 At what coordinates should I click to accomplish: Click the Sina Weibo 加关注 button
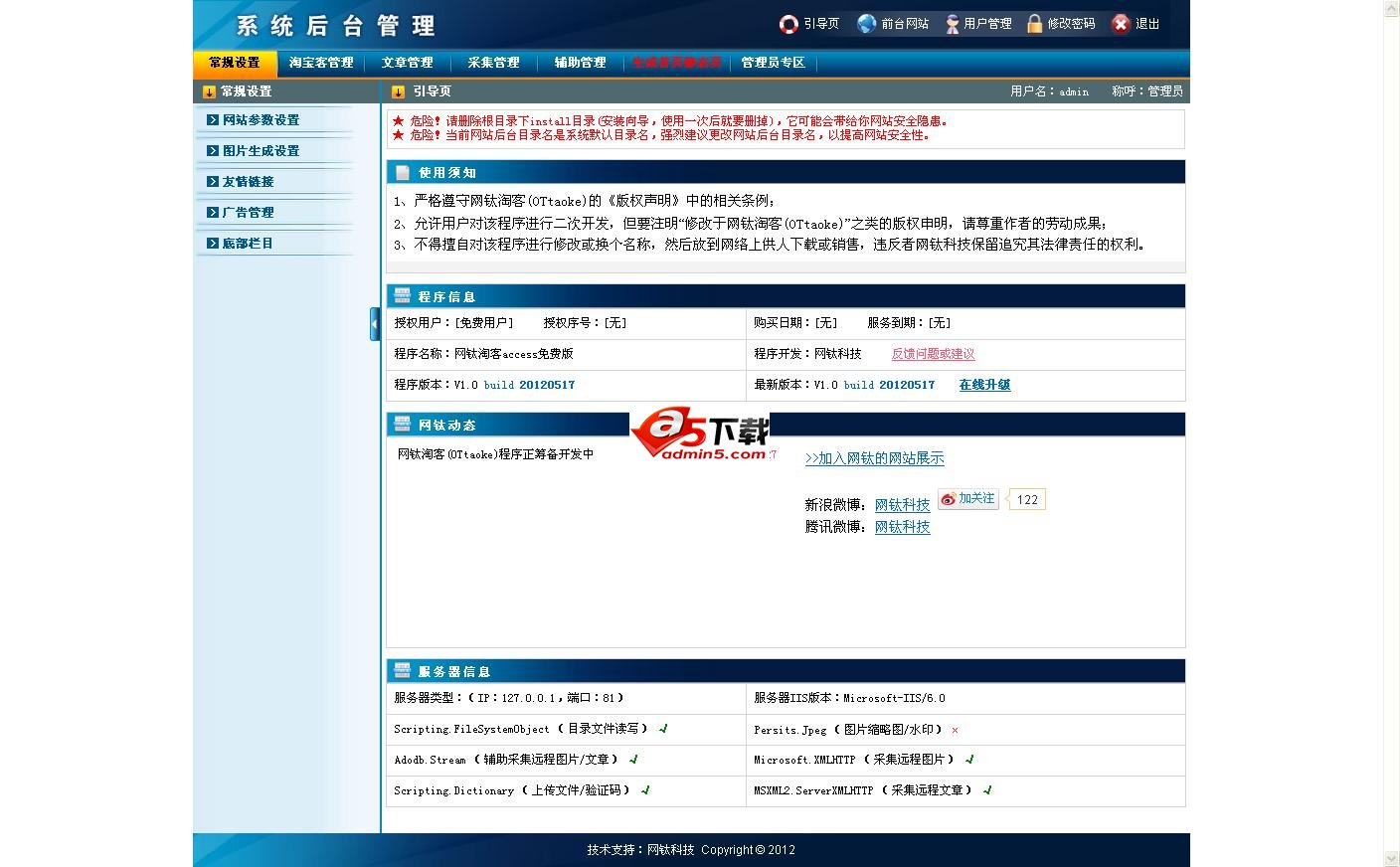(968, 499)
